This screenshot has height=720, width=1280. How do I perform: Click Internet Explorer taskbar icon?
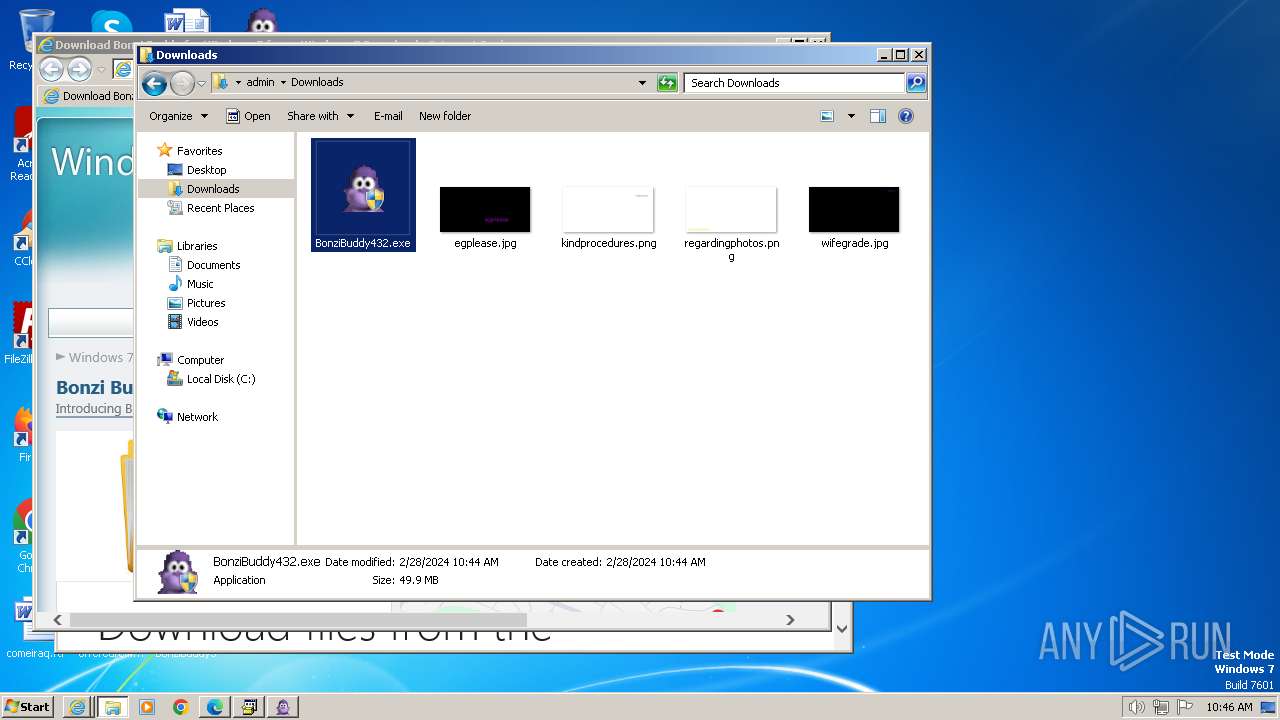[x=77, y=707]
